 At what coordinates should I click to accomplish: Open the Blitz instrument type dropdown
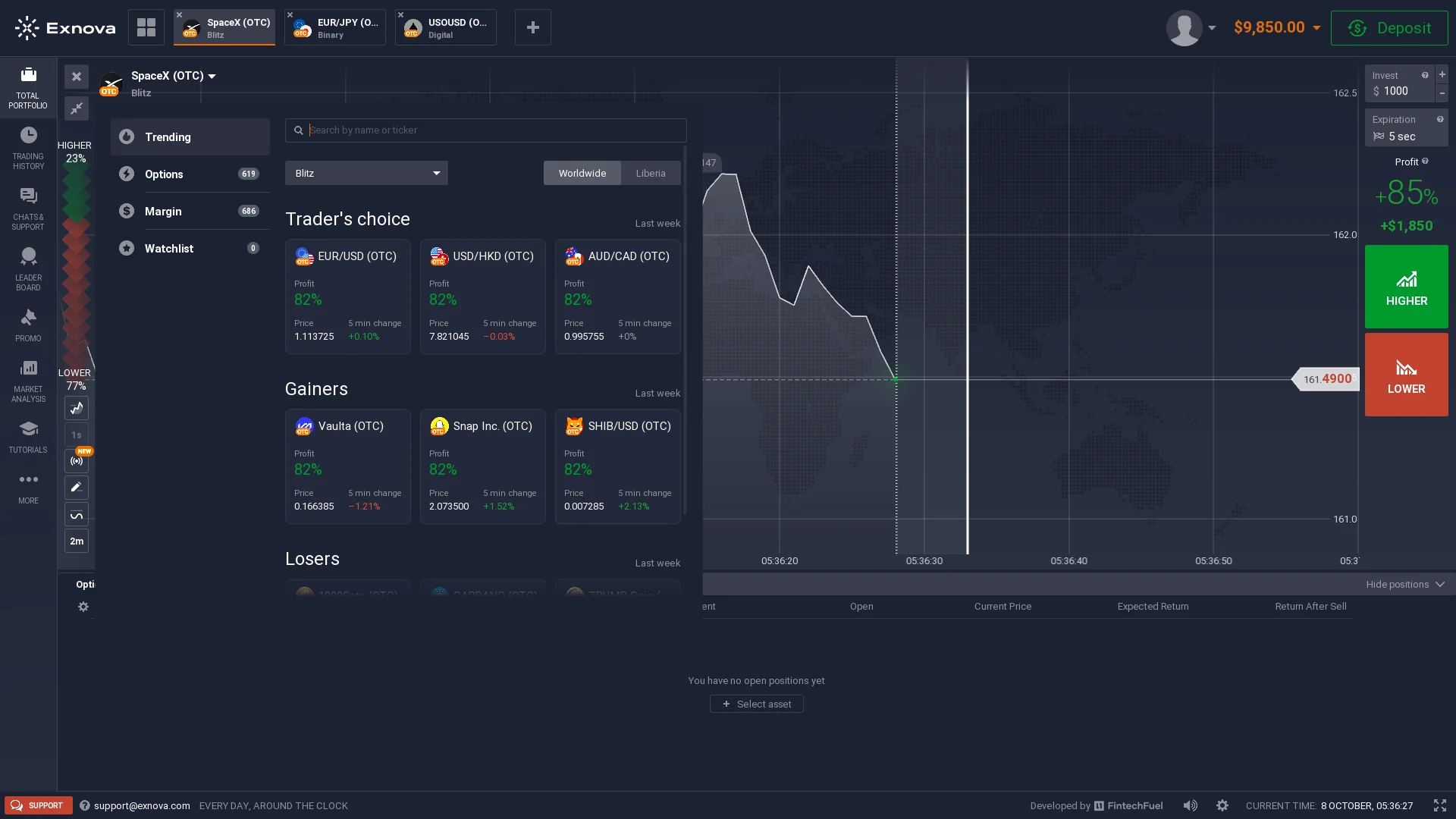click(x=366, y=173)
